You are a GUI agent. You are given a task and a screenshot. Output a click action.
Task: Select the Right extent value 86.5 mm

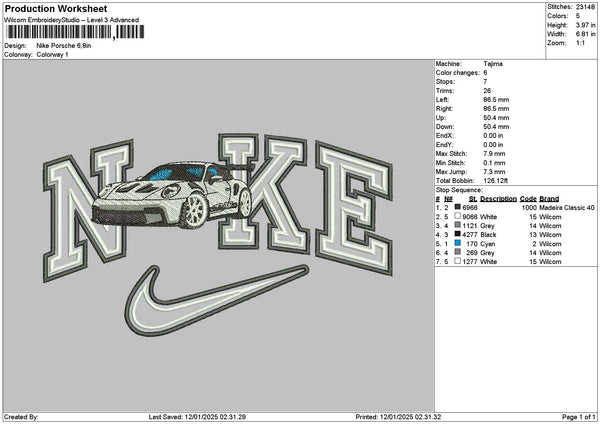[496, 109]
